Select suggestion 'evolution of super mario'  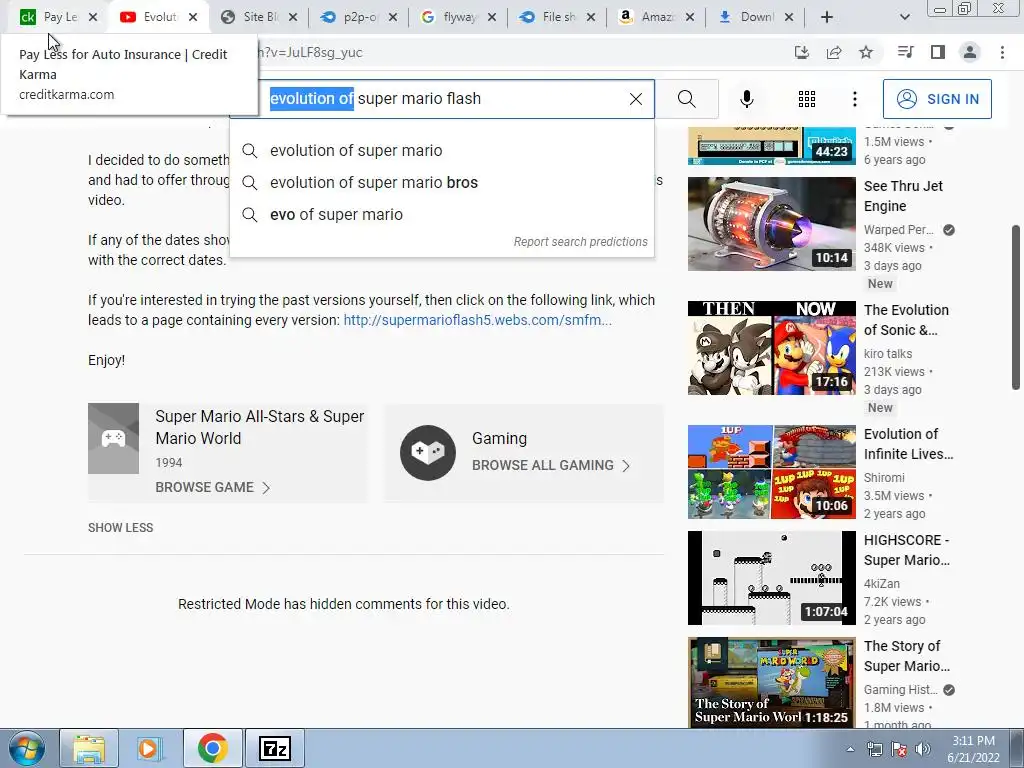pyautogui.click(x=442, y=150)
